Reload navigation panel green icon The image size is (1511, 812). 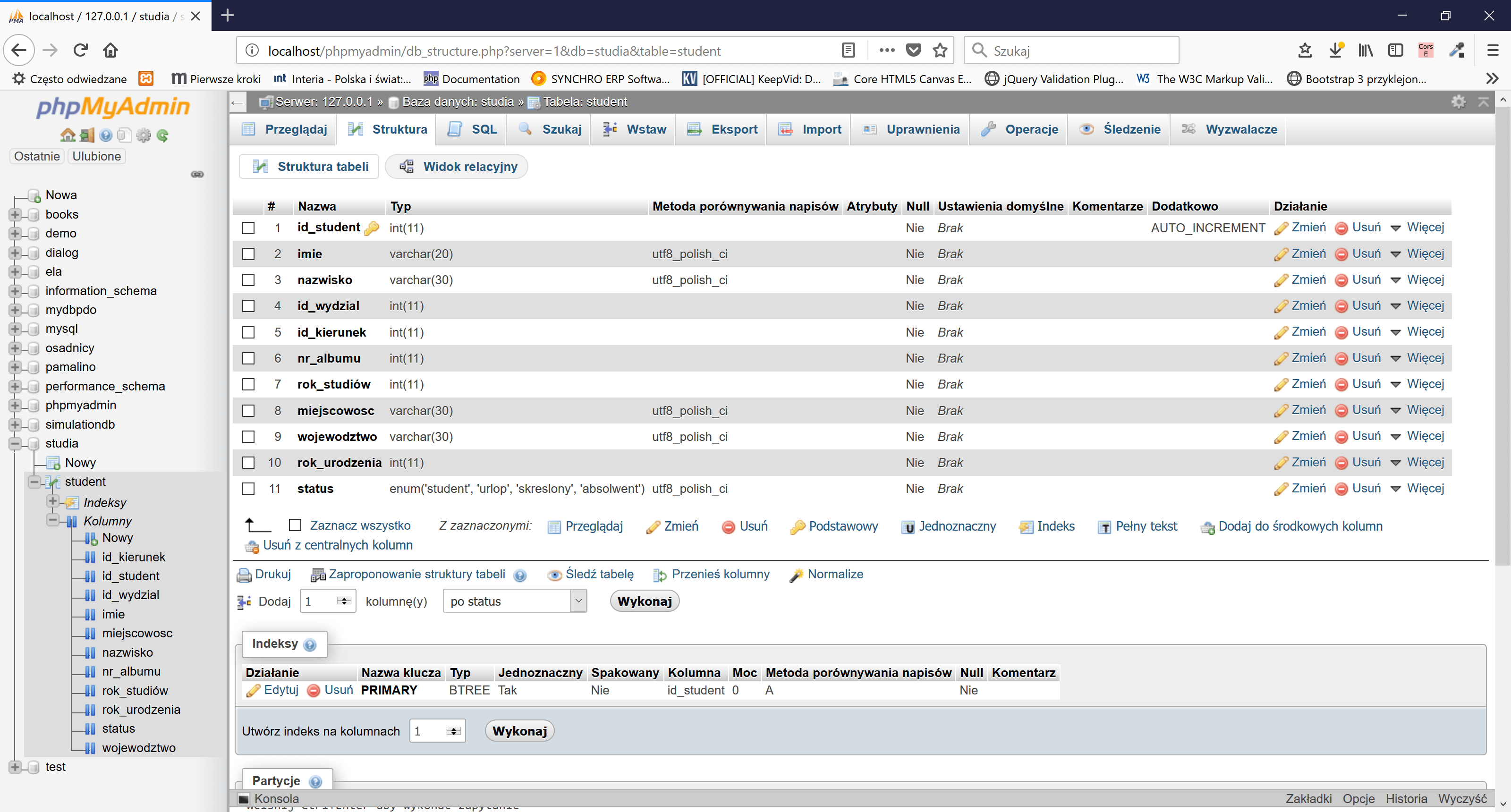coord(162,135)
